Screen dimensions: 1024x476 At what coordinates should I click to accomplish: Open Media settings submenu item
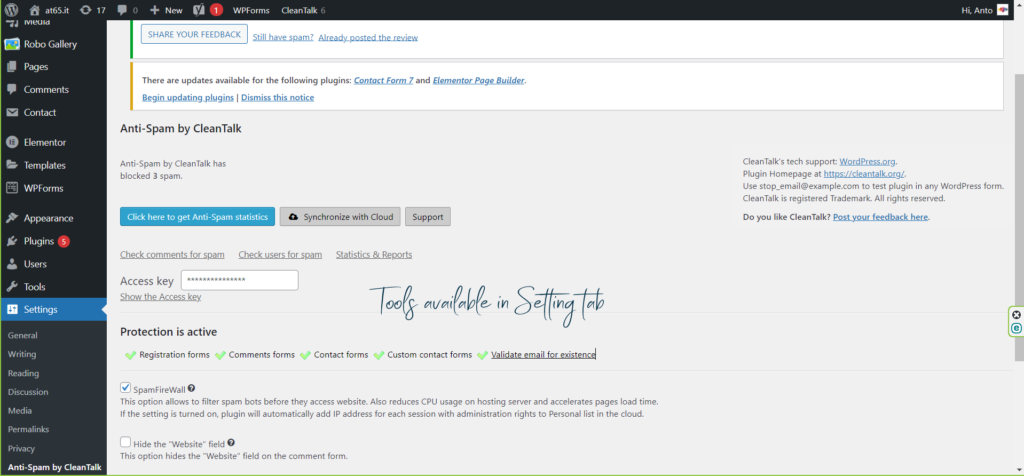coord(20,411)
